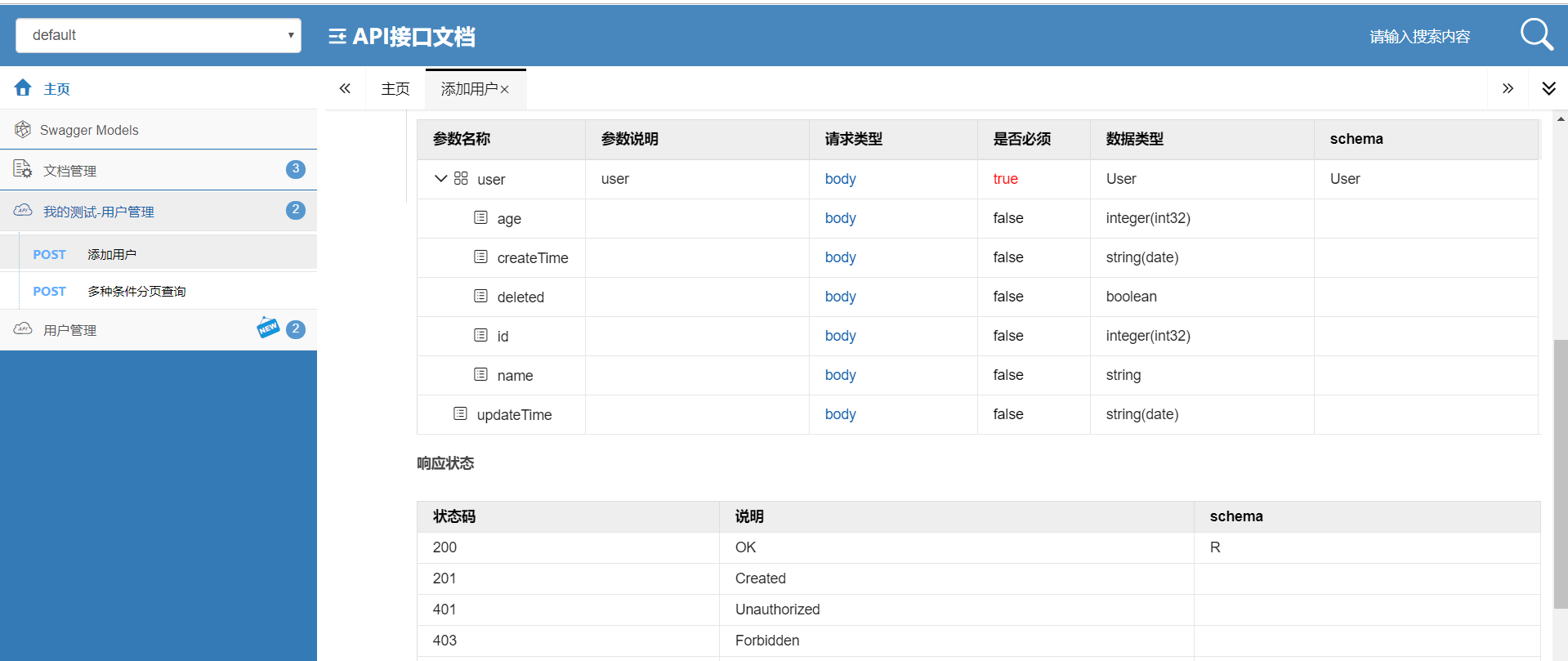
Task: Click the search magnifier icon
Action: [1536, 35]
